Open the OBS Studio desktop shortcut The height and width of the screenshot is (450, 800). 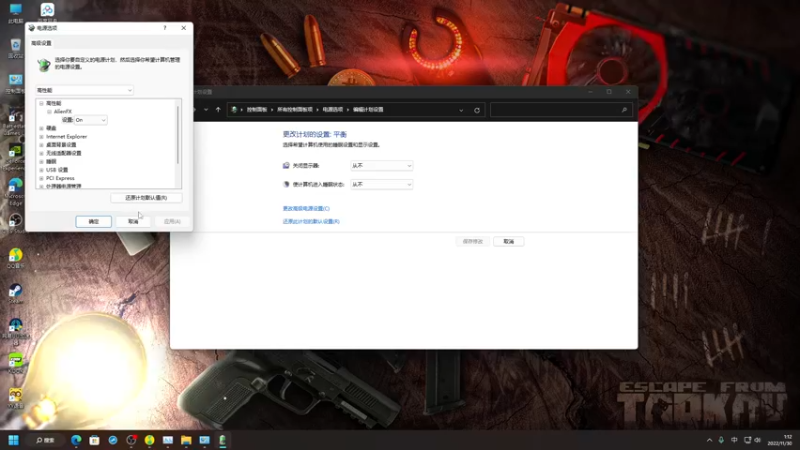pos(15,223)
